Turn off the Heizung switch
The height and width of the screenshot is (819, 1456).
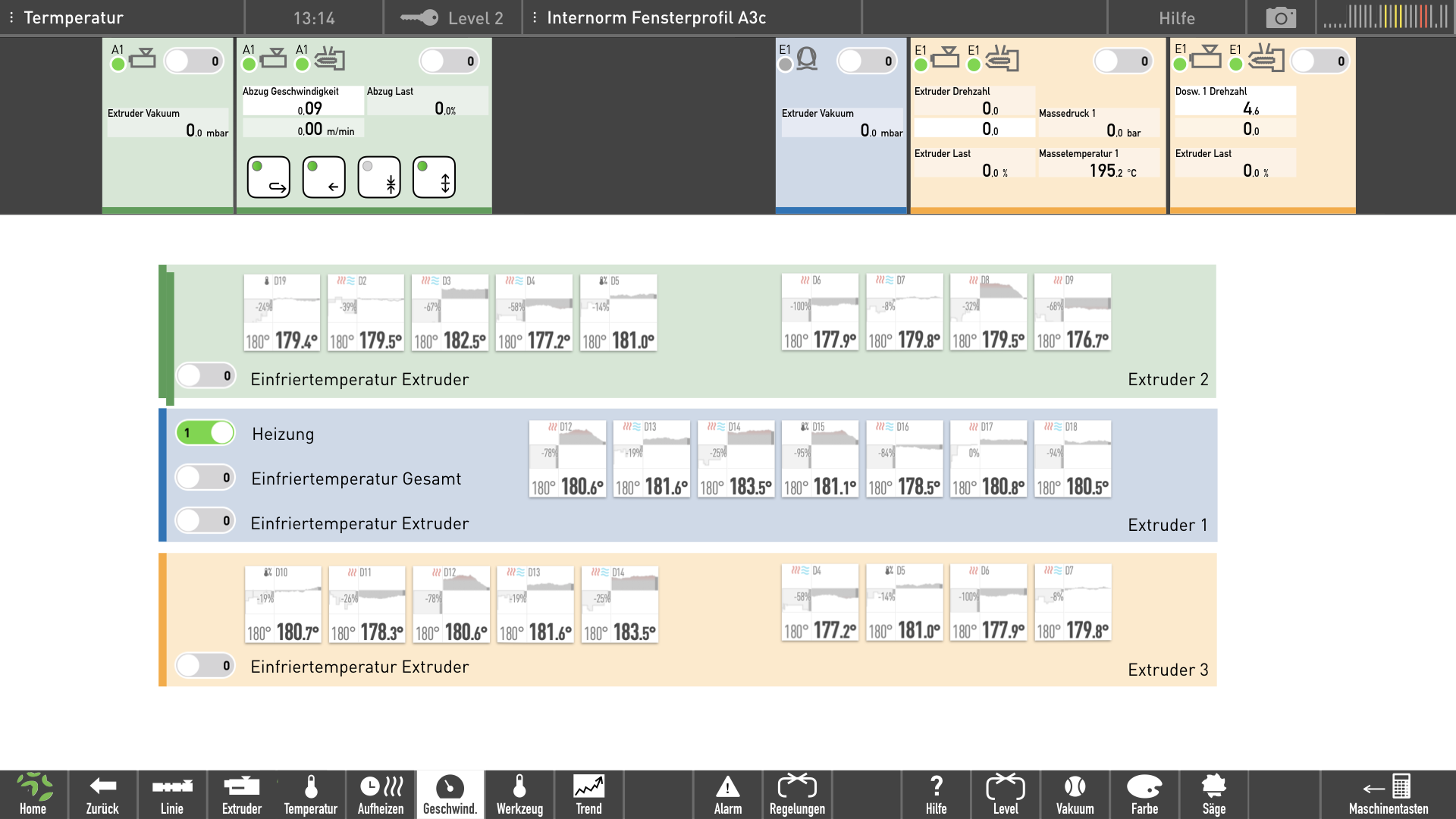(x=206, y=433)
